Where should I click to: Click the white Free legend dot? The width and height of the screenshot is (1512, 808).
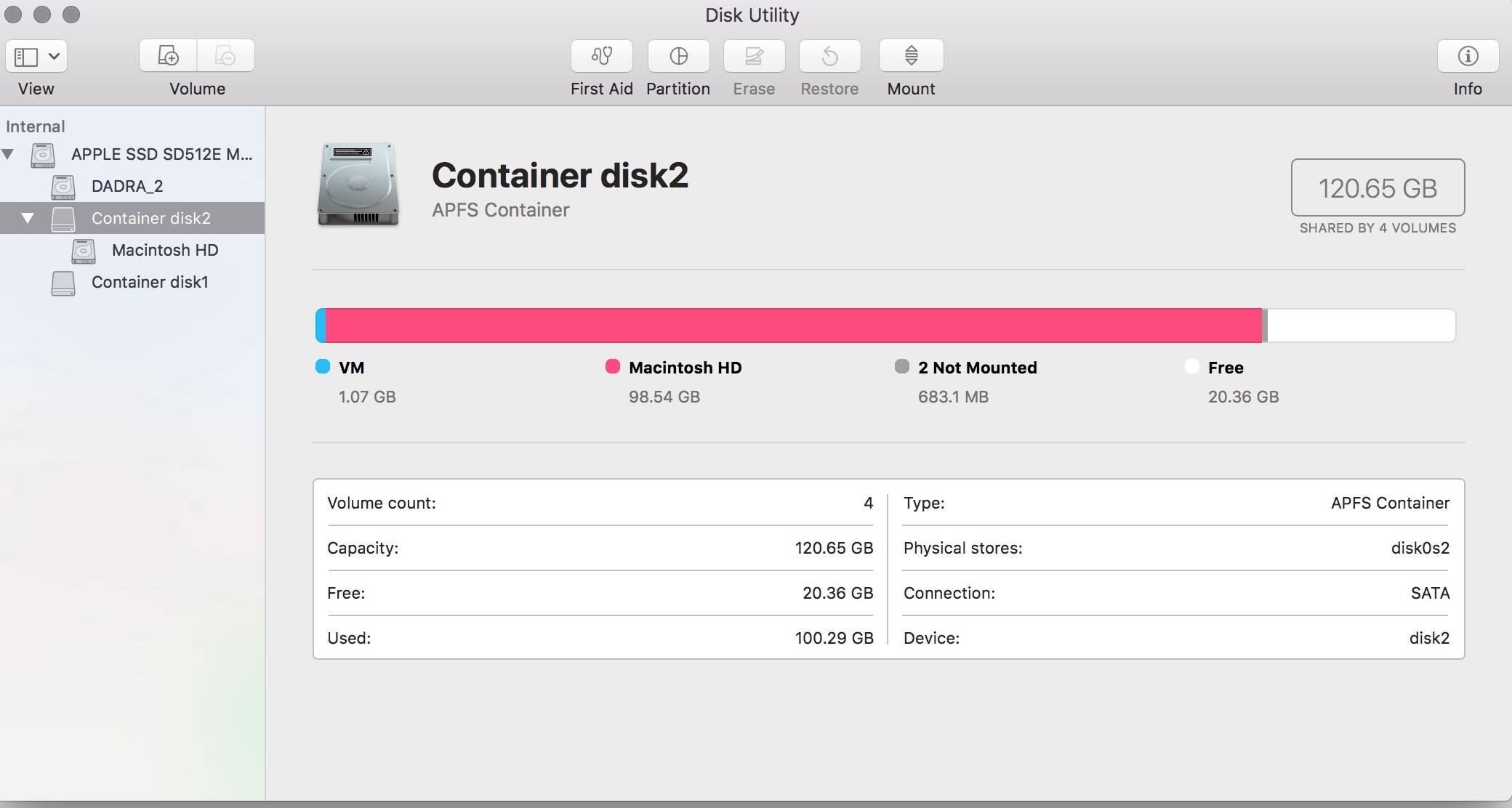coord(1192,366)
